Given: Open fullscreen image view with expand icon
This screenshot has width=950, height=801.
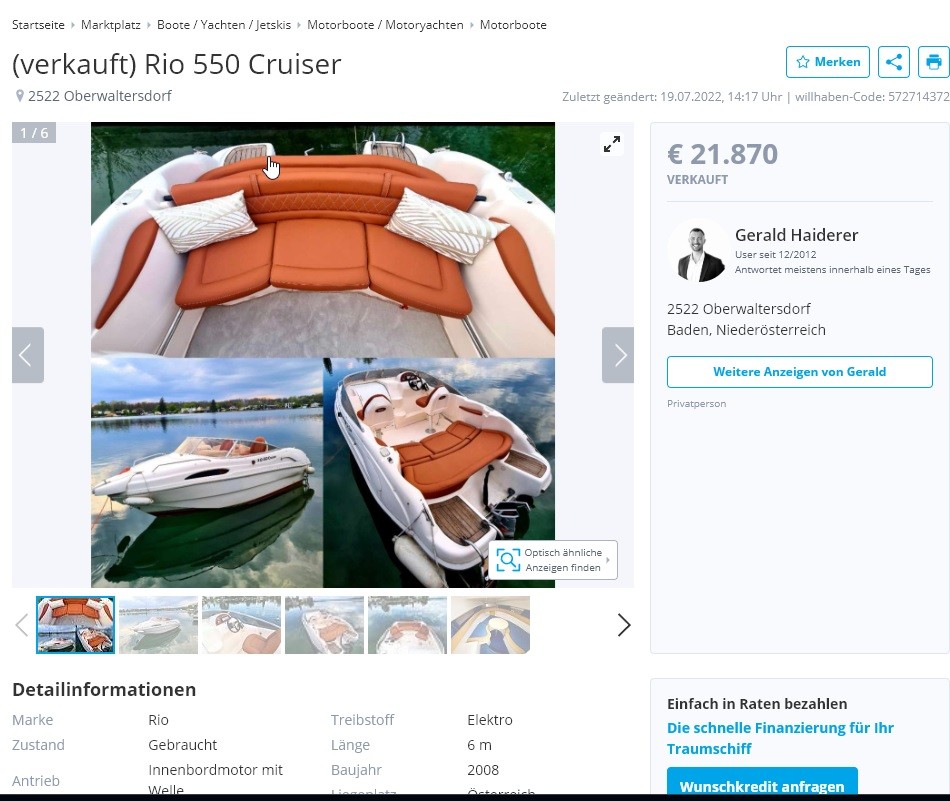Looking at the screenshot, I should tap(612, 144).
